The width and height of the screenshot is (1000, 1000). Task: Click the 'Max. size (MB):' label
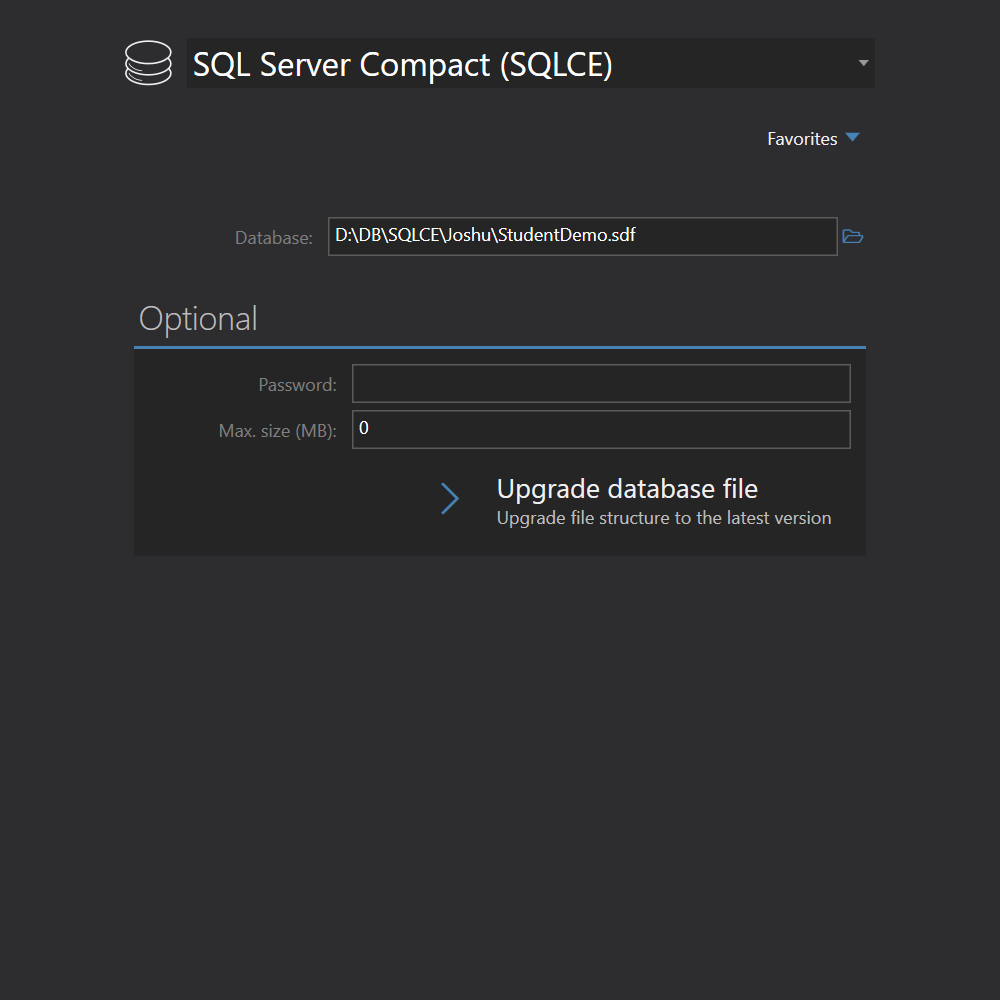(277, 431)
